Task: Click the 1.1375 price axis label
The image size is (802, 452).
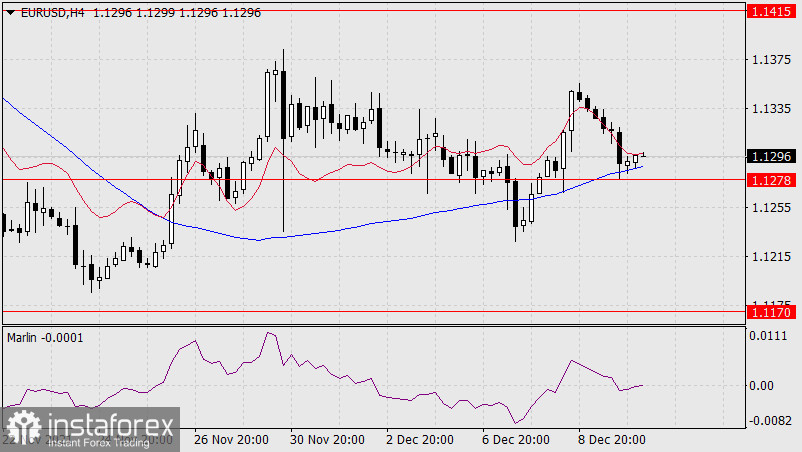Action: (770, 60)
